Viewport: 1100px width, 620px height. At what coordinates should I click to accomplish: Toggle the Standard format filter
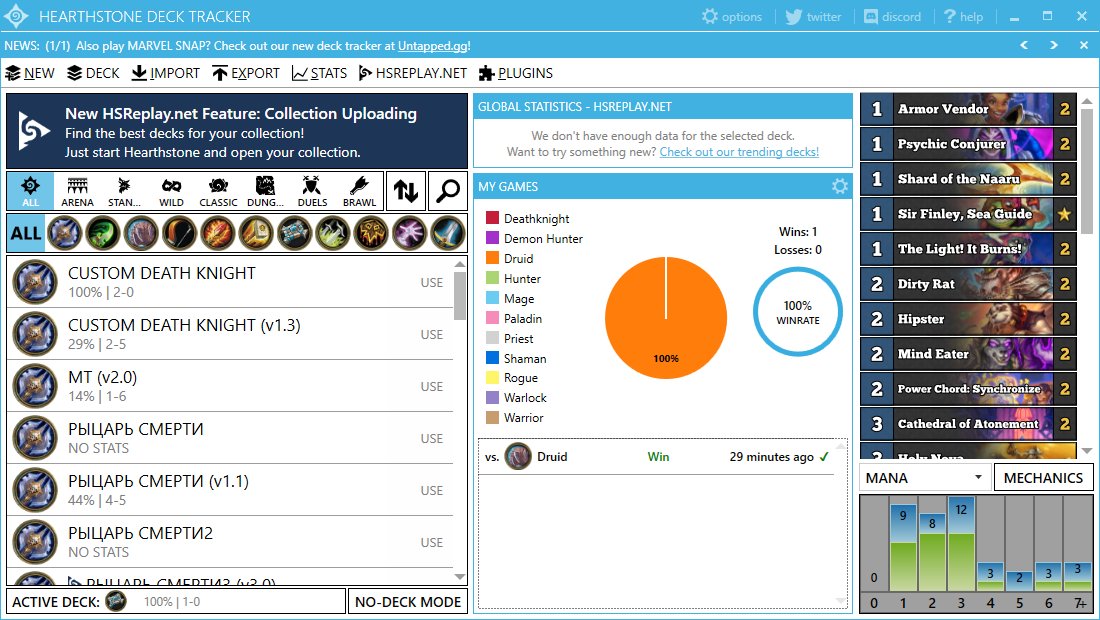124,191
